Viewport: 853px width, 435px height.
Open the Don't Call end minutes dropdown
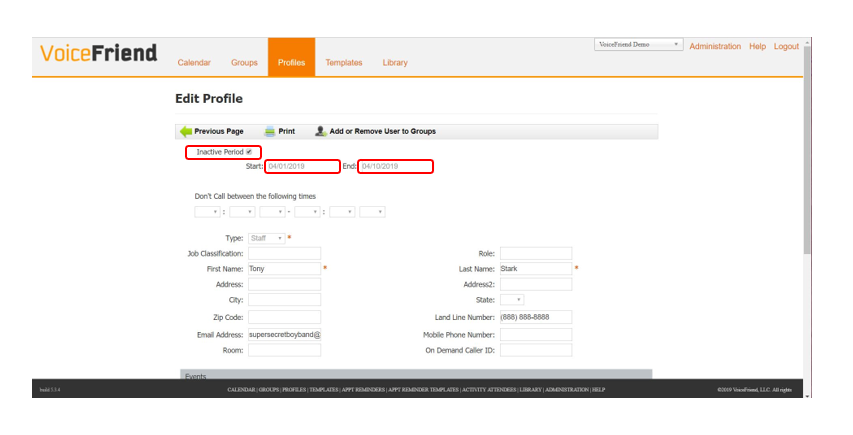pyautogui.click(x=342, y=212)
